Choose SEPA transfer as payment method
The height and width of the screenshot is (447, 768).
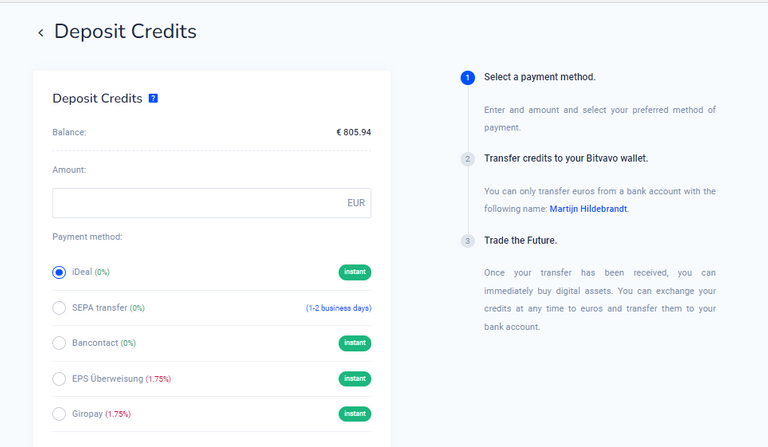coord(59,308)
